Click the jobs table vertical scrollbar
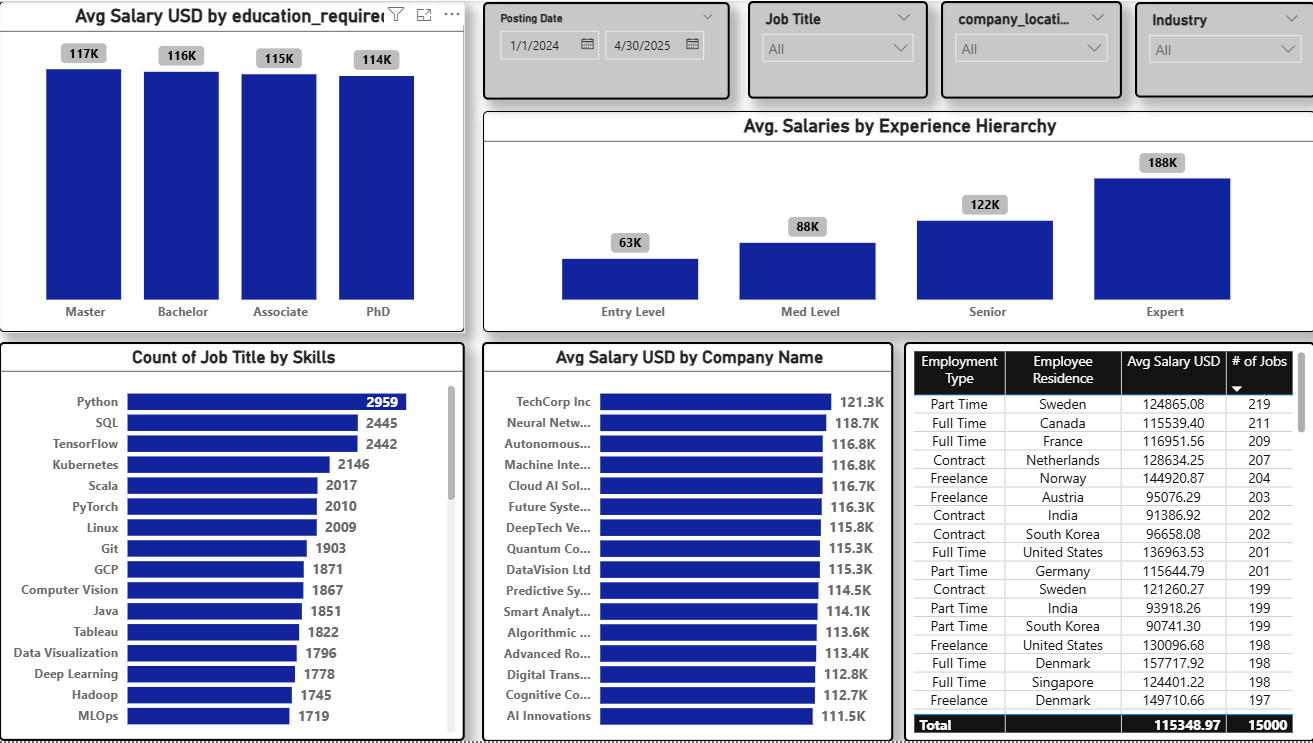Screen dimensions: 1313x743 click(1301, 392)
